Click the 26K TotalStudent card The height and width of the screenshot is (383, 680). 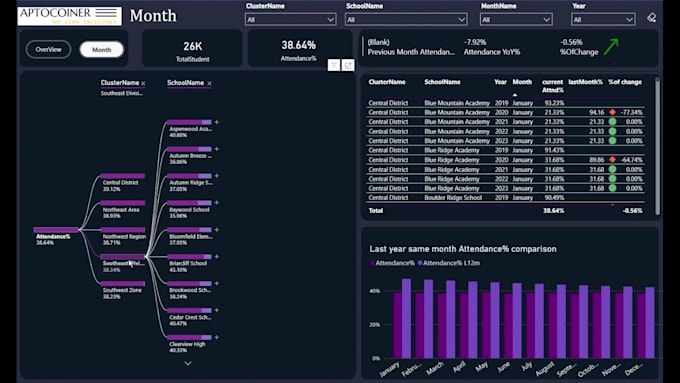pyautogui.click(x=193, y=49)
